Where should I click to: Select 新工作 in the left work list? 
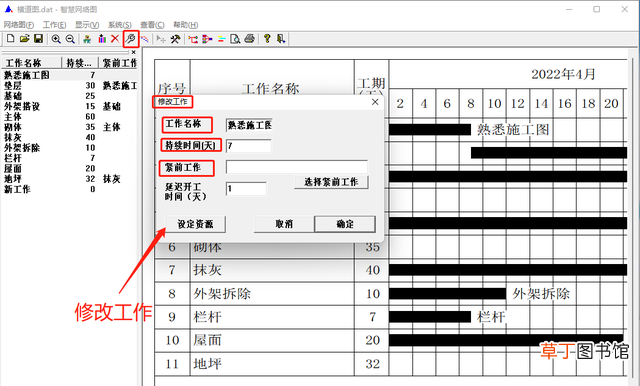tap(17, 189)
